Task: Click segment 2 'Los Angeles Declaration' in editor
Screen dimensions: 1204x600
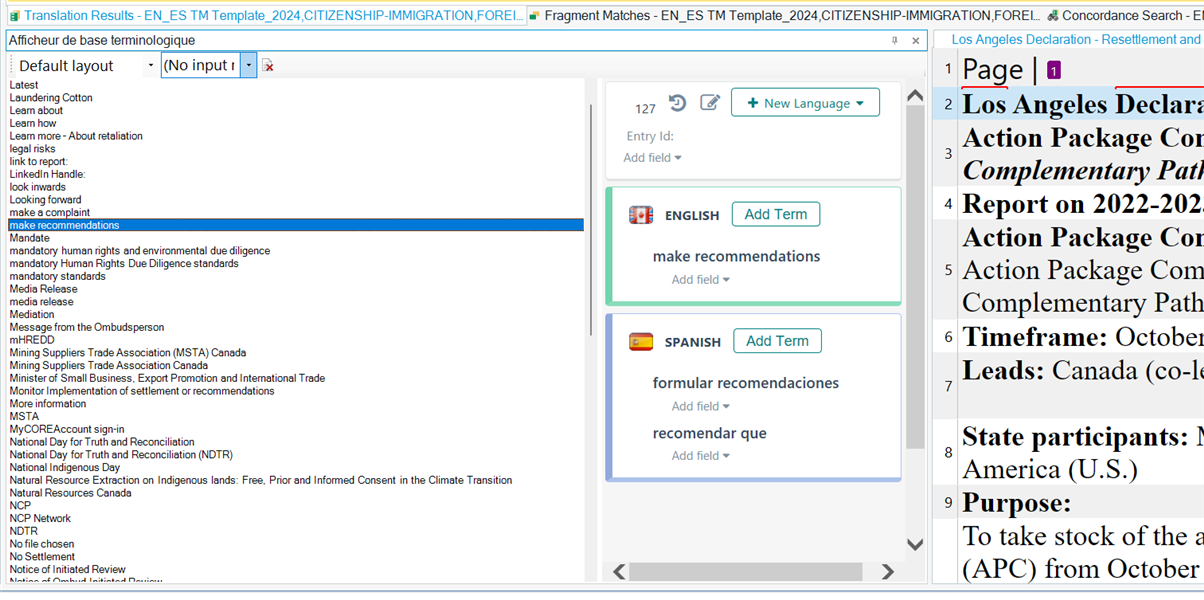Action: (1083, 104)
